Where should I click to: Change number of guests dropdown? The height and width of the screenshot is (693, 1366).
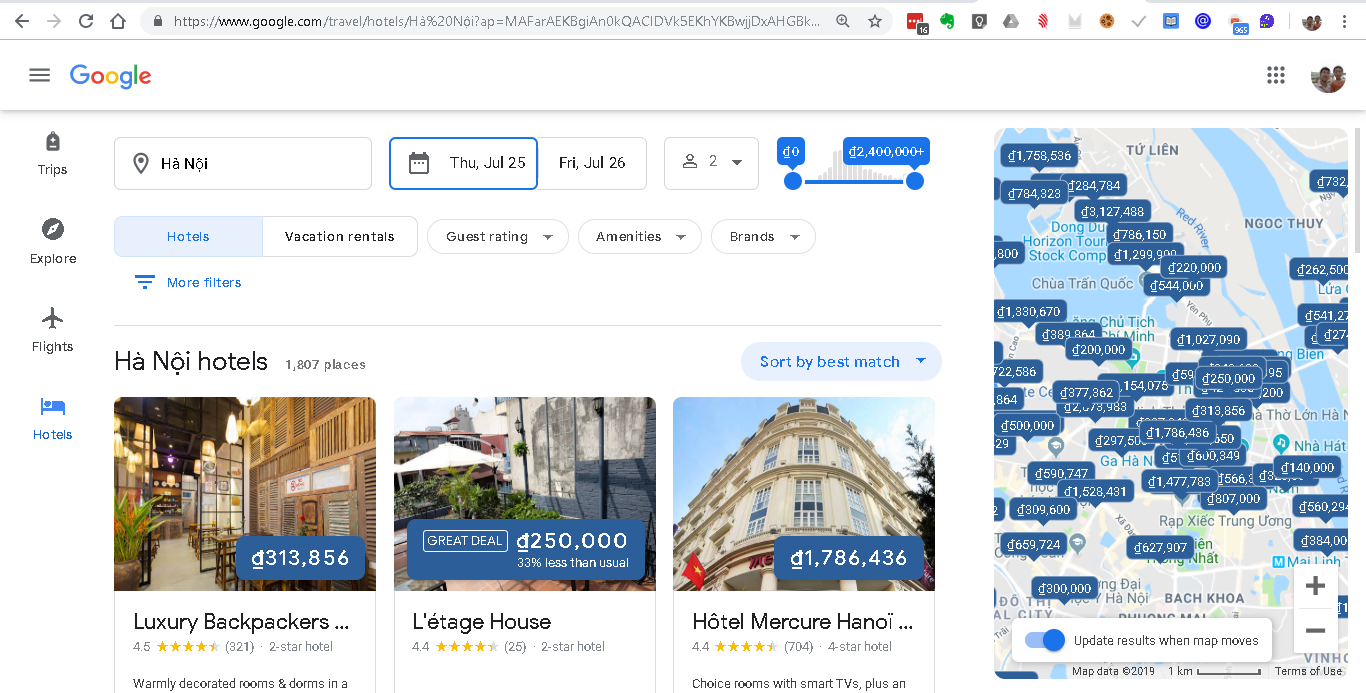[711, 162]
